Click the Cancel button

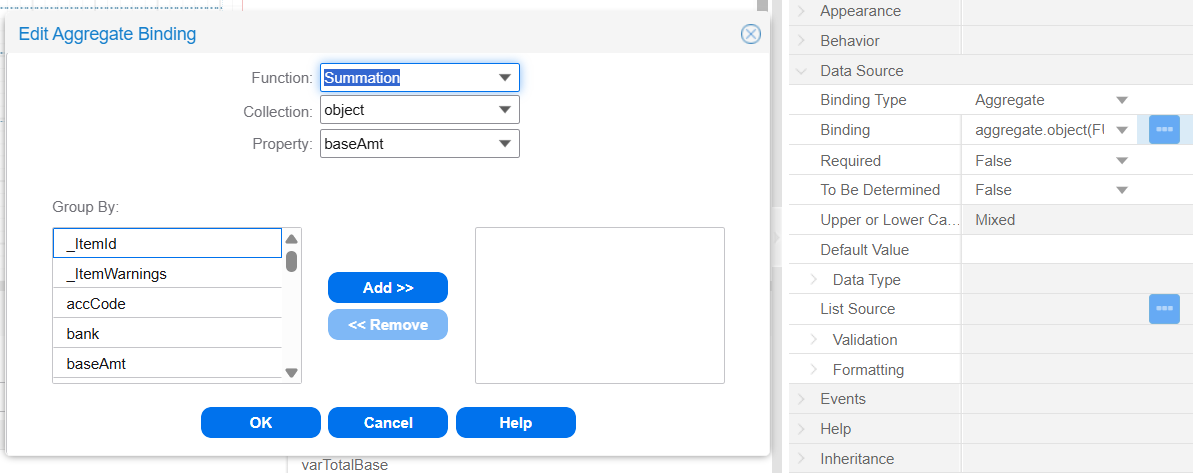point(388,423)
